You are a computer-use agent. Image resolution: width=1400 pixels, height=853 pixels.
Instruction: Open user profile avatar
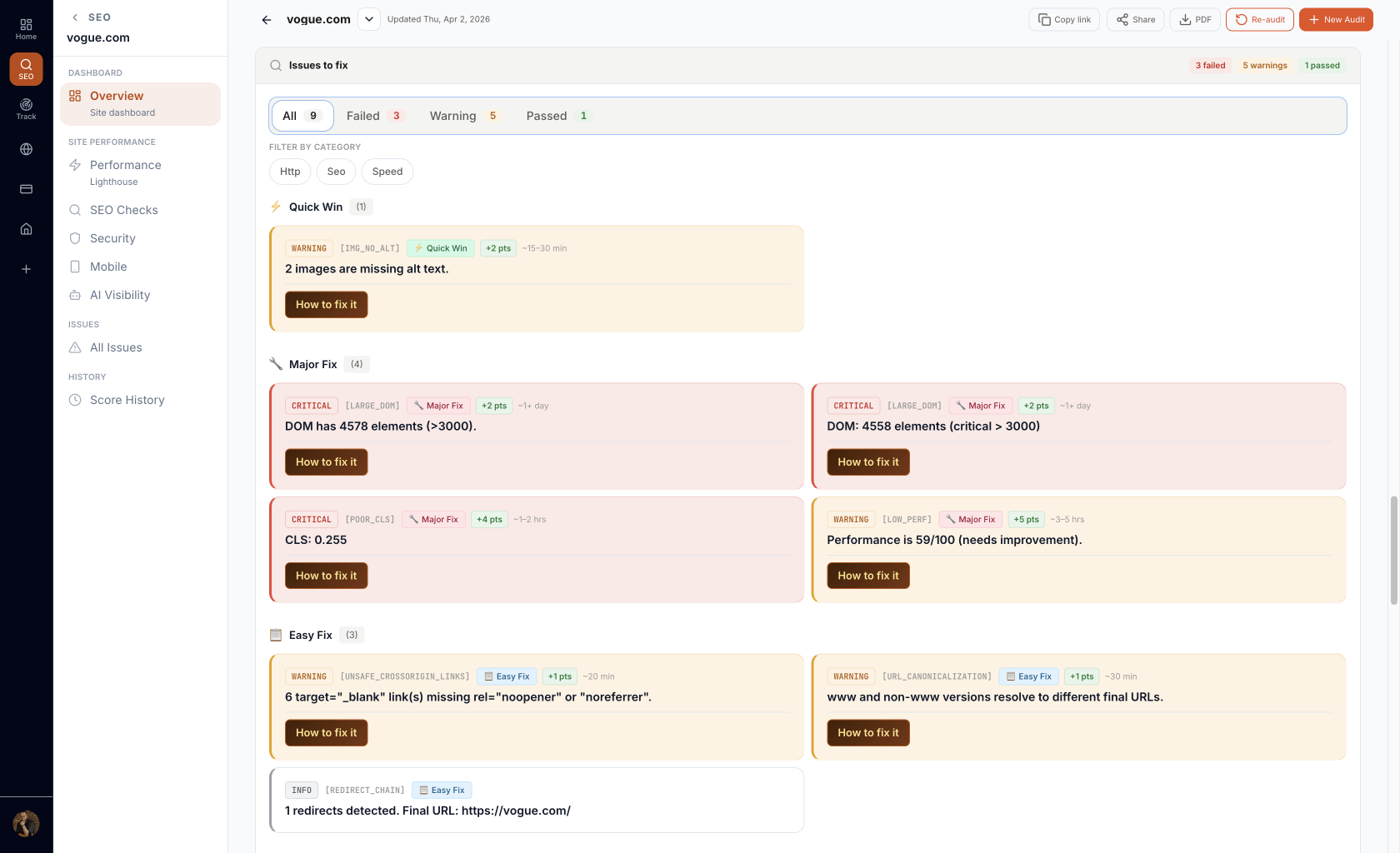26,824
